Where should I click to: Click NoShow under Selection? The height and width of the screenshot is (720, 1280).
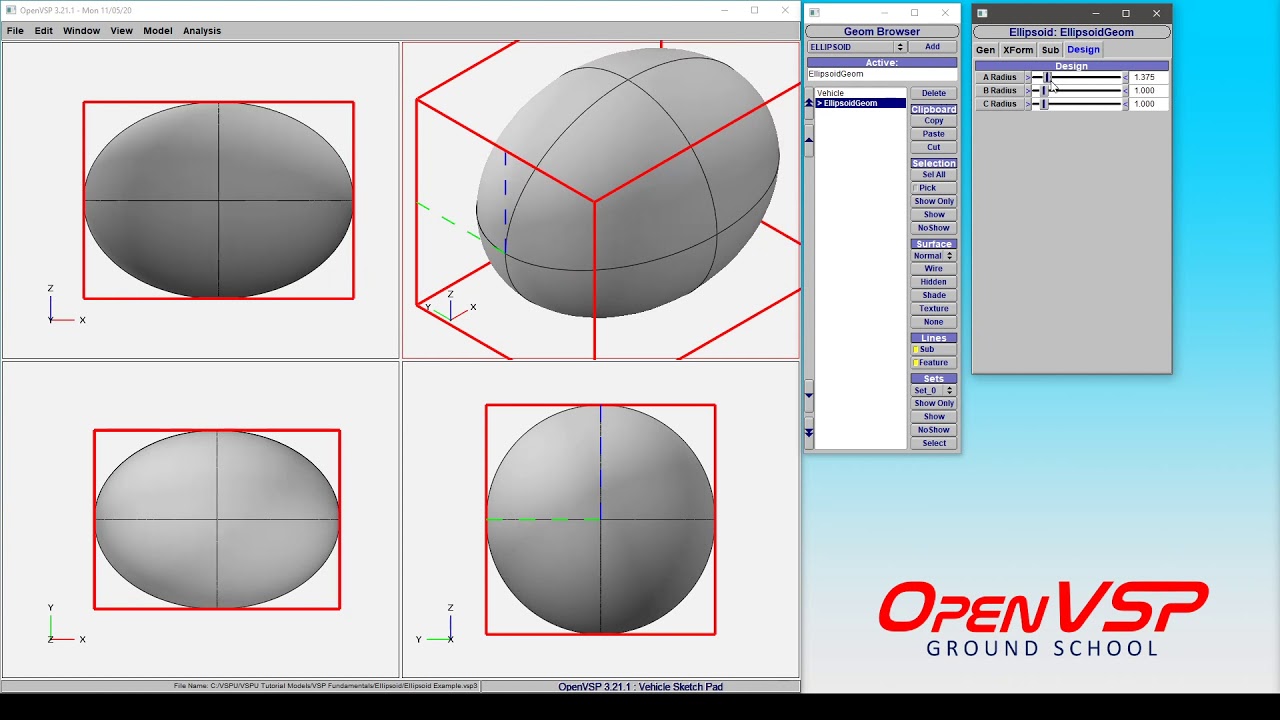point(933,228)
